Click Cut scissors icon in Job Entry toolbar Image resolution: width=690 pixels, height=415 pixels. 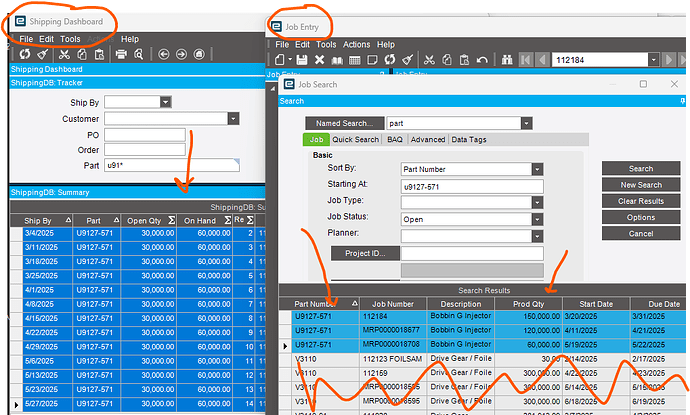pyautogui.click(x=429, y=59)
